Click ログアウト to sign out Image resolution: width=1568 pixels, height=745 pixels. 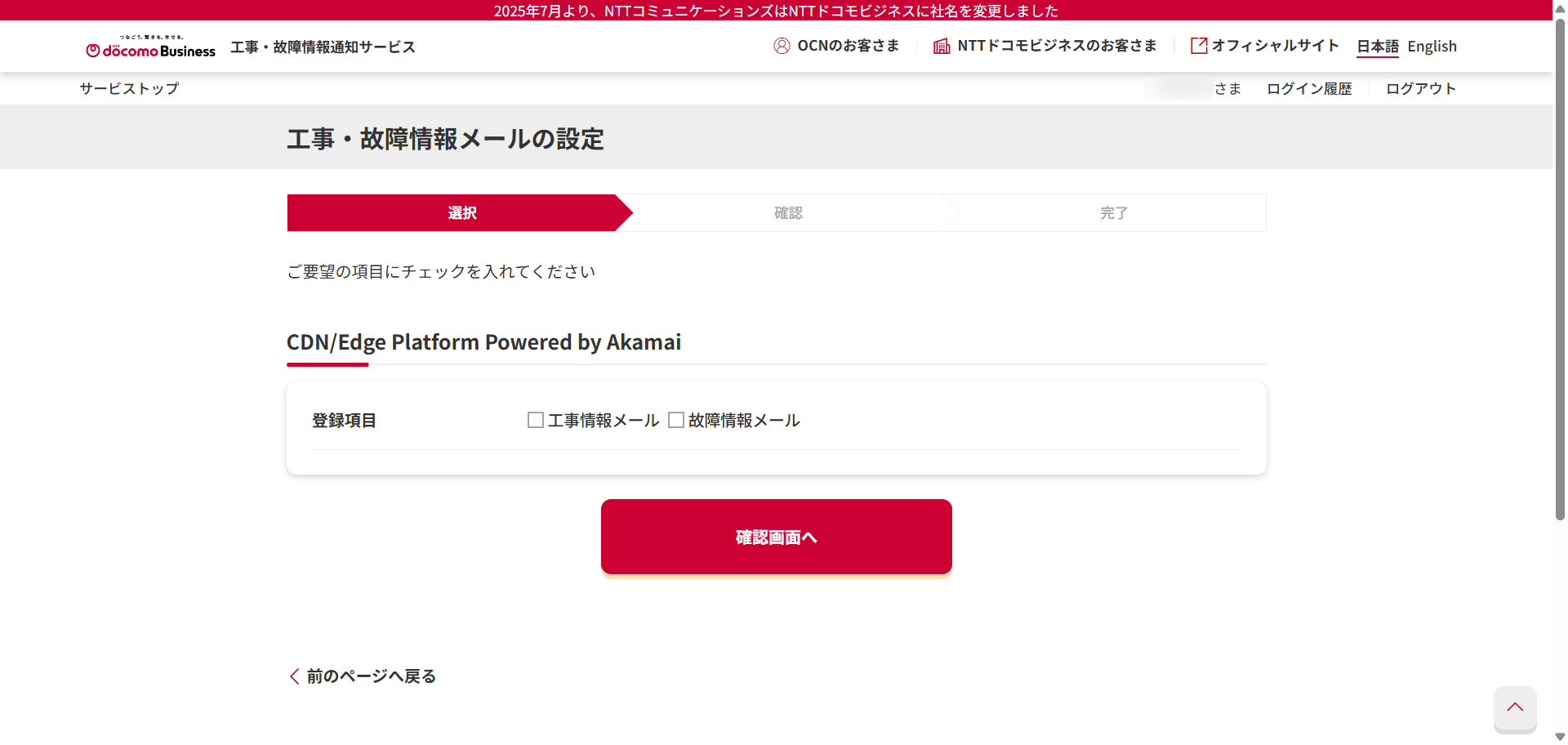1421,88
